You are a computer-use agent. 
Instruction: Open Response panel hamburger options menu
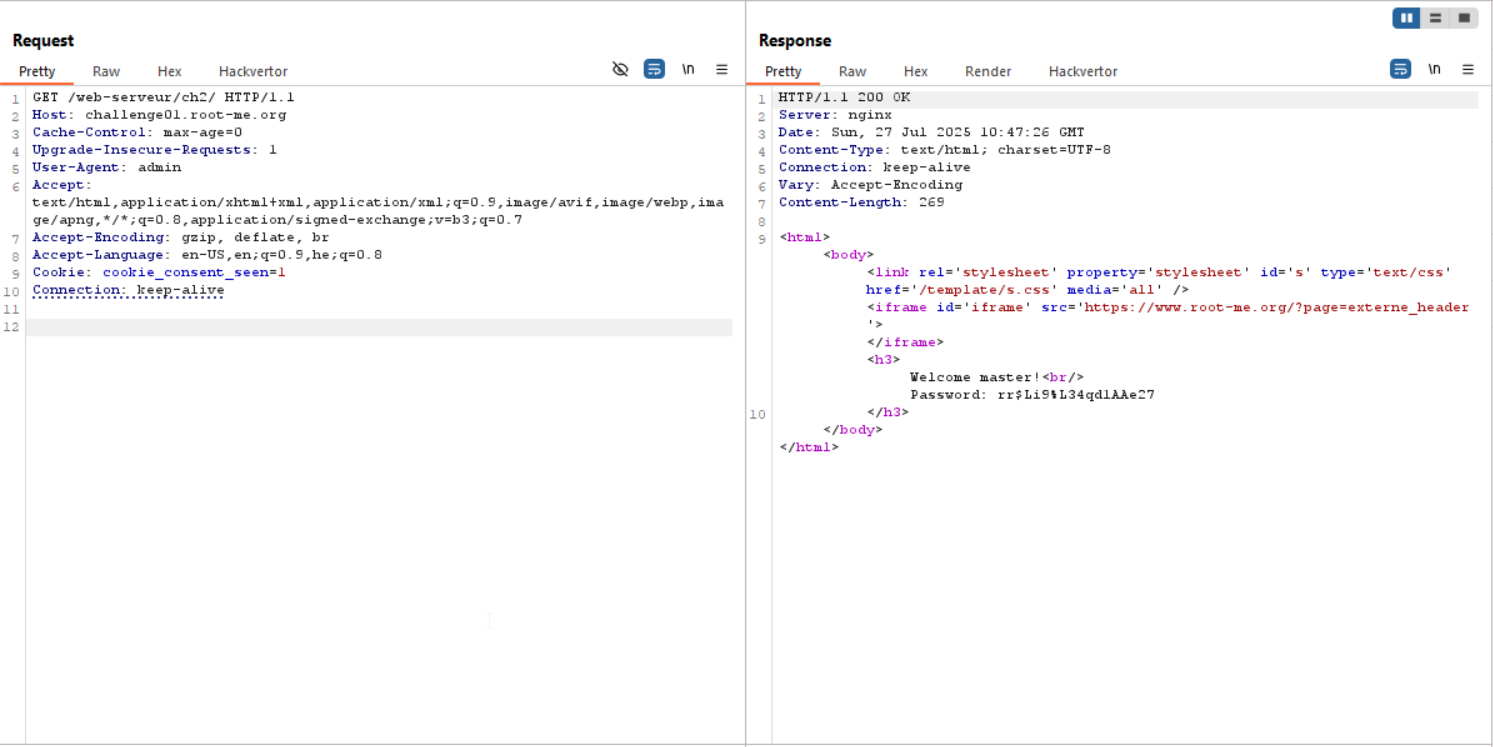pos(1468,69)
